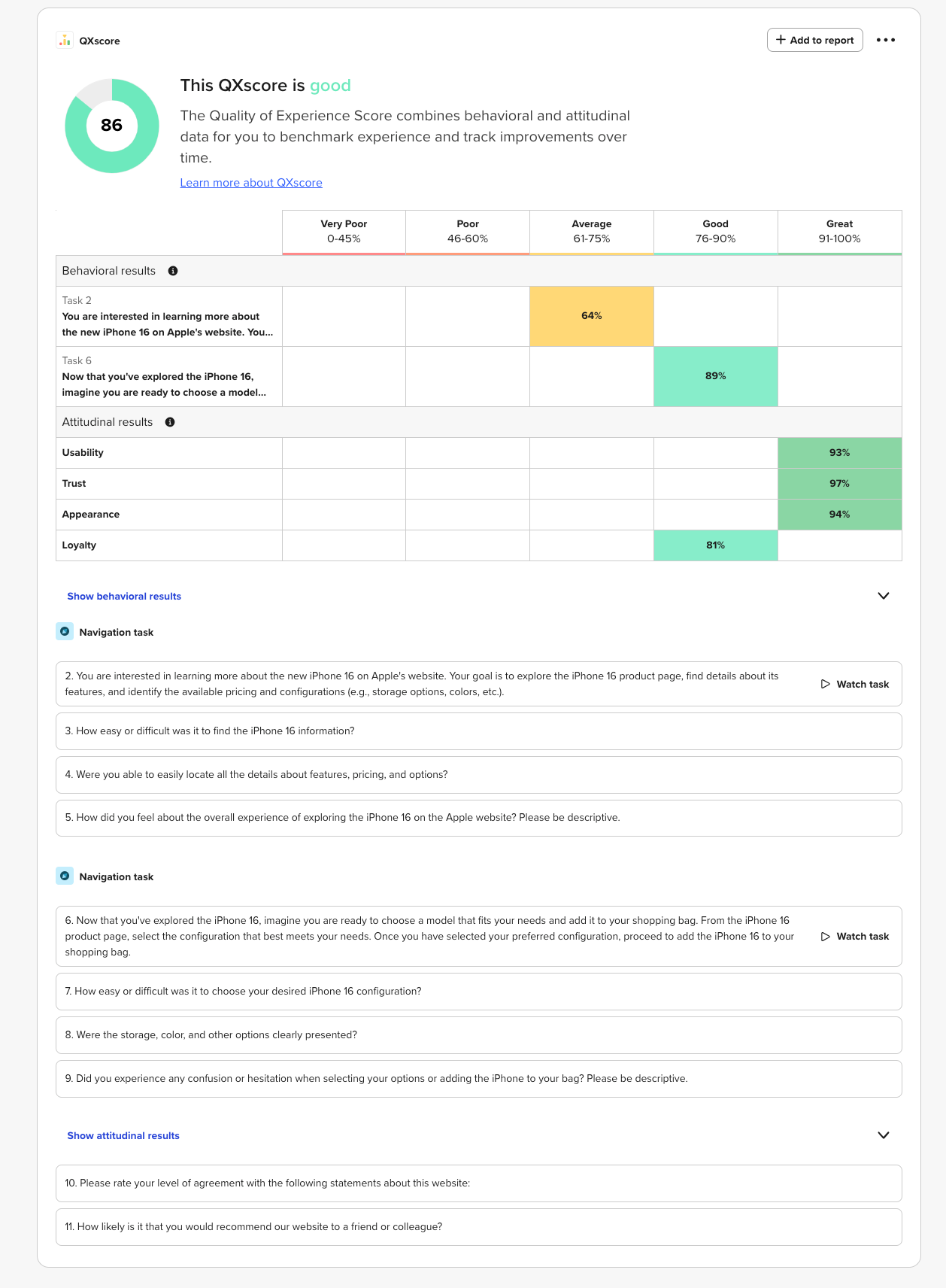Click the QXscore bar-chart logo icon
Viewport: 946px width, 1288px height.
pos(65,41)
